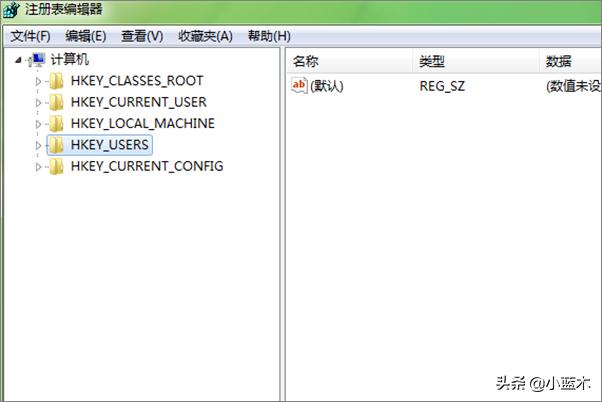Image resolution: width=602 pixels, height=402 pixels.
Task: Sort by the 类型 column header
Action: pos(476,61)
